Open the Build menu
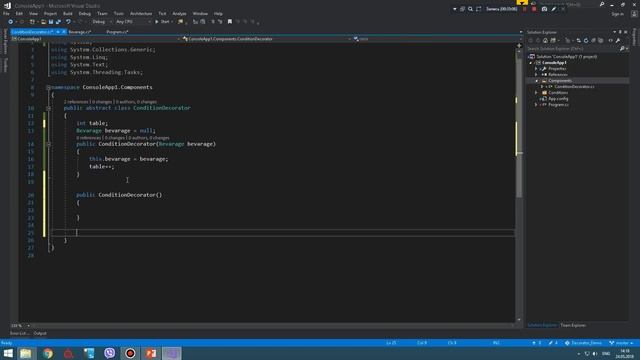The image size is (640, 360). pyautogui.click(x=68, y=13)
